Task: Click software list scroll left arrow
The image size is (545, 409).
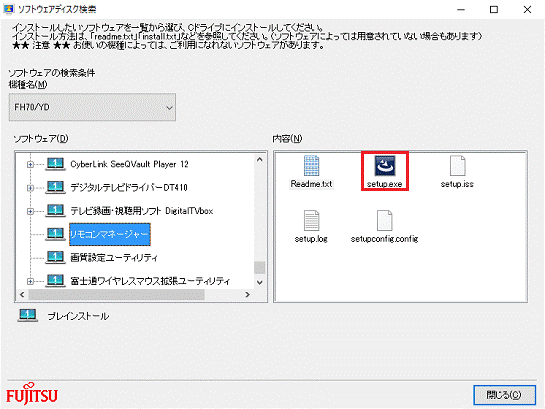Action: pos(22,295)
